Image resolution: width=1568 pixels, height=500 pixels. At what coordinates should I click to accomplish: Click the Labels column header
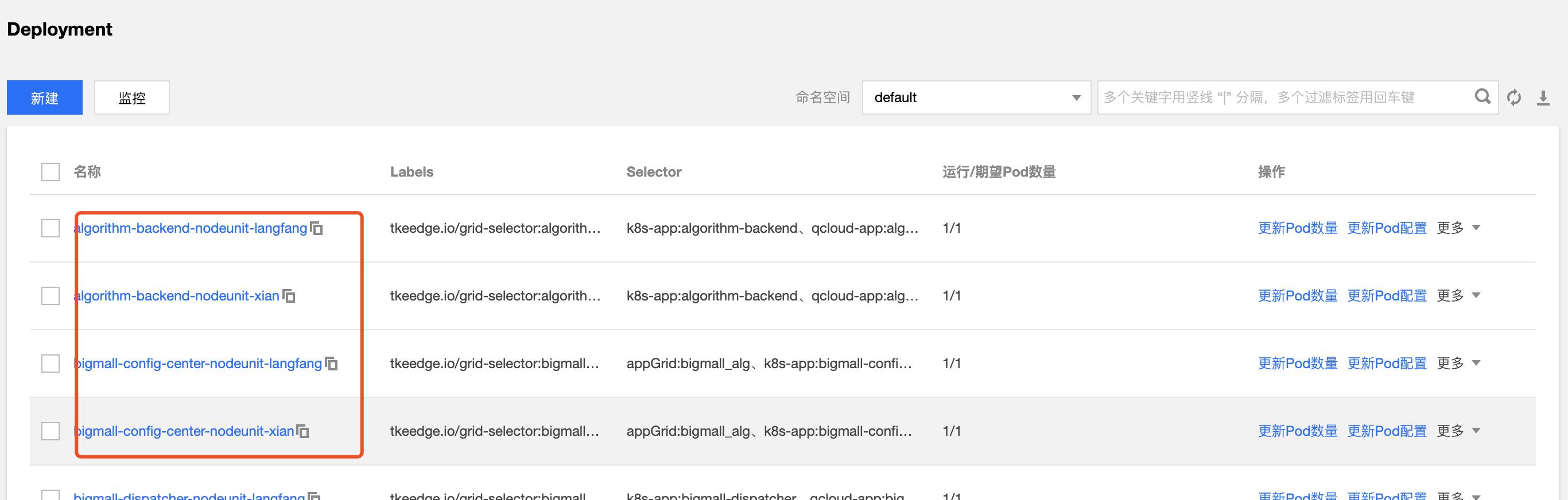click(x=412, y=171)
